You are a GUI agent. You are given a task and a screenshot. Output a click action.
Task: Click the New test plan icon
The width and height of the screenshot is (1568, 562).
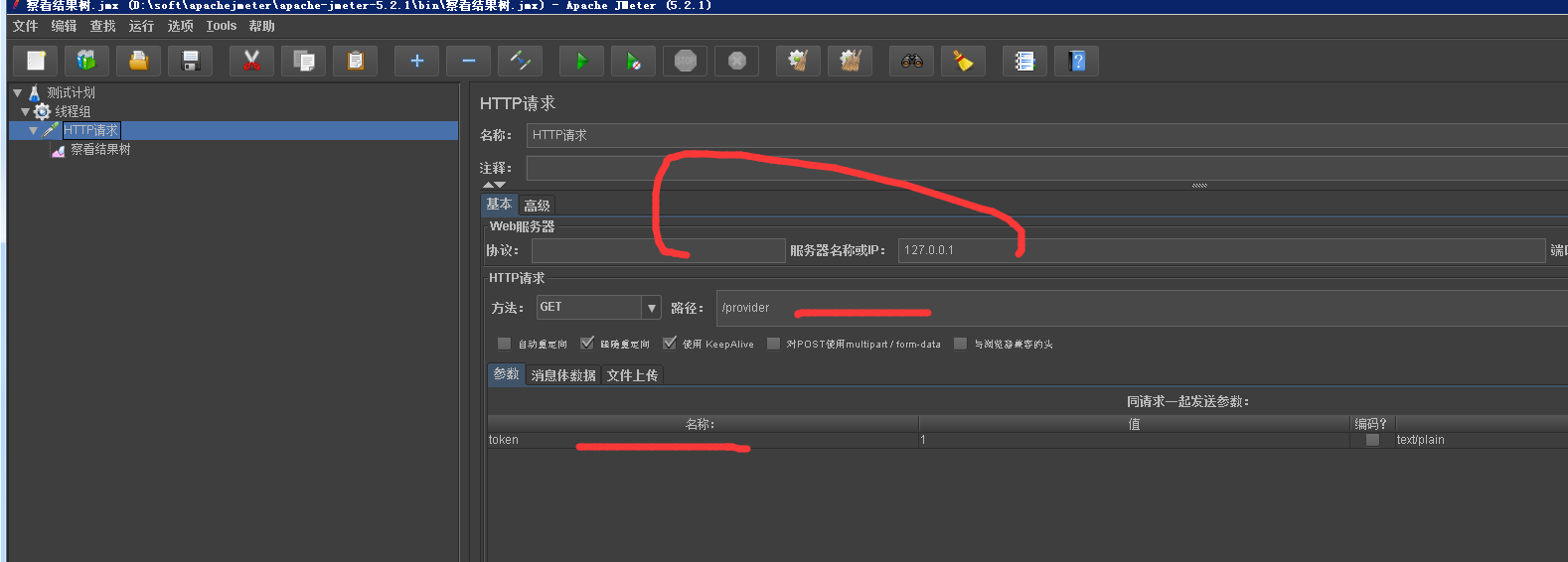click(36, 61)
